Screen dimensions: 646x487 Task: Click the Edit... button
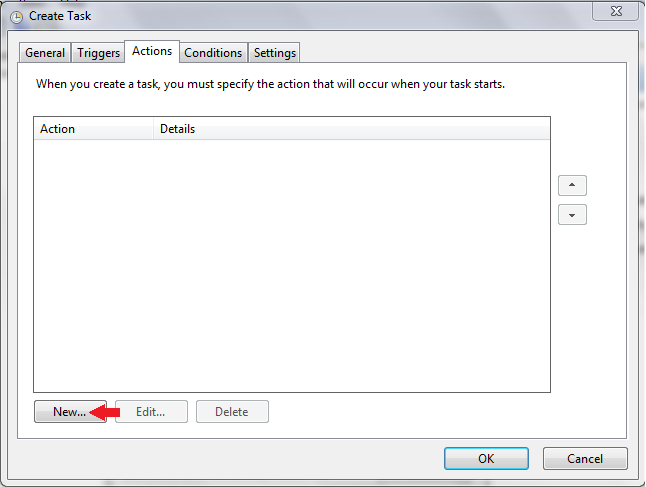tap(151, 412)
